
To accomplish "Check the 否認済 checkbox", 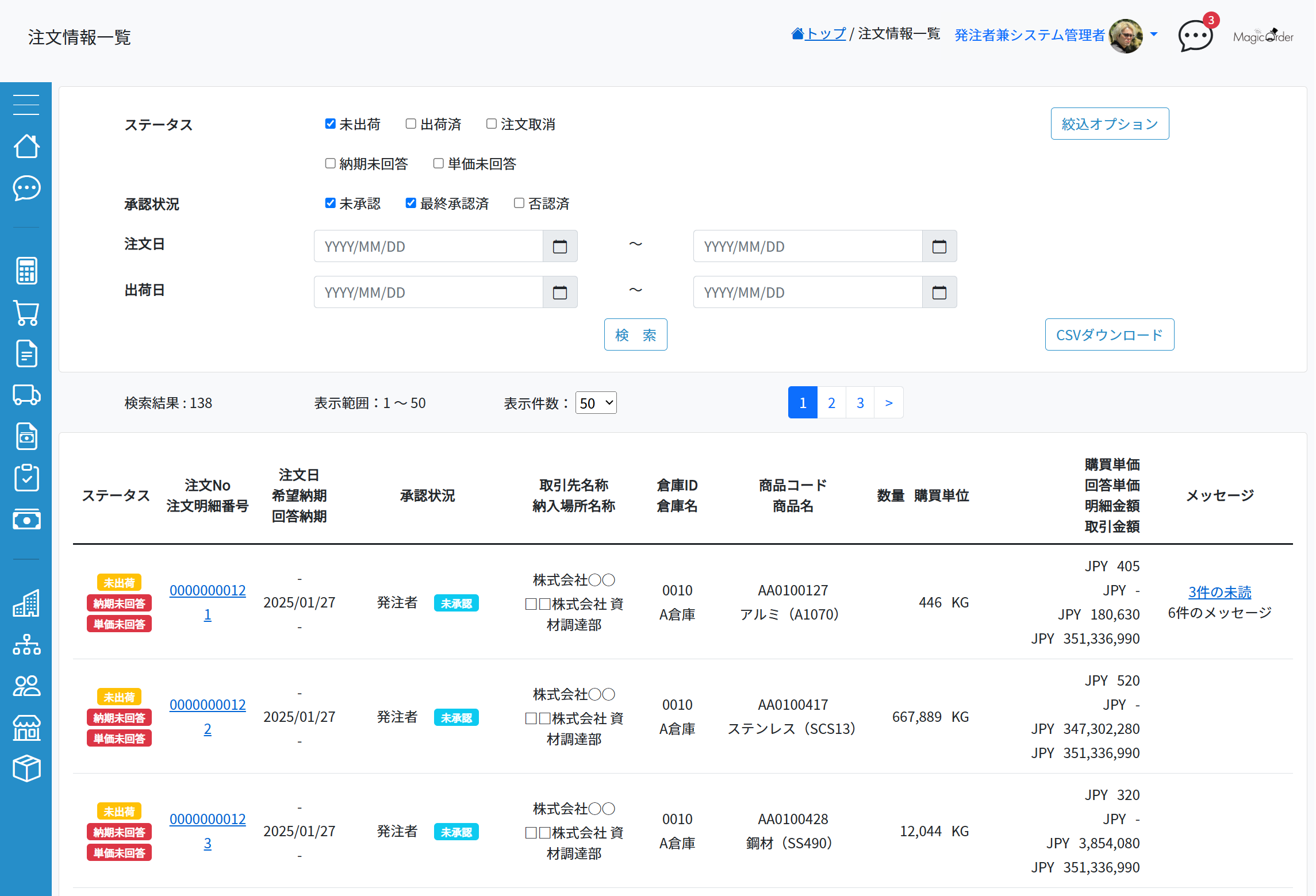I will [x=519, y=203].
